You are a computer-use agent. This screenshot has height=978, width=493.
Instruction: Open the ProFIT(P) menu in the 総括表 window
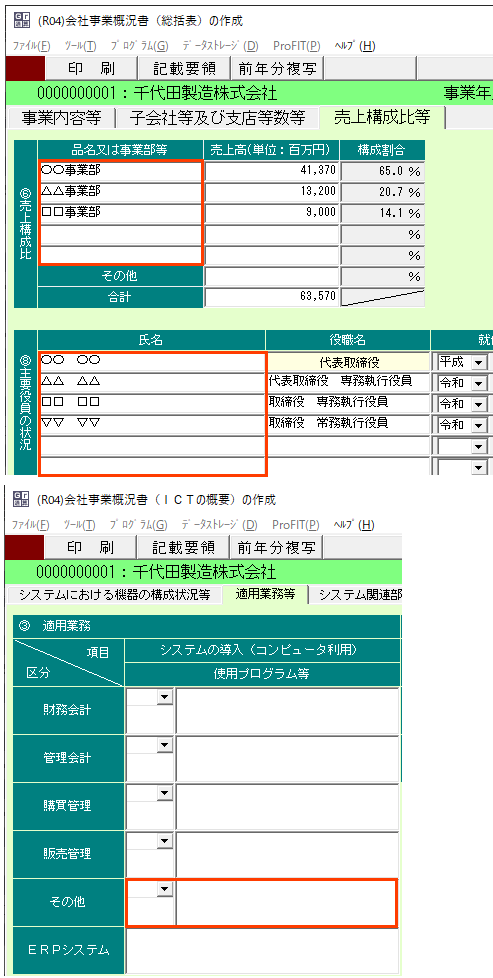[x=296, y=46]
